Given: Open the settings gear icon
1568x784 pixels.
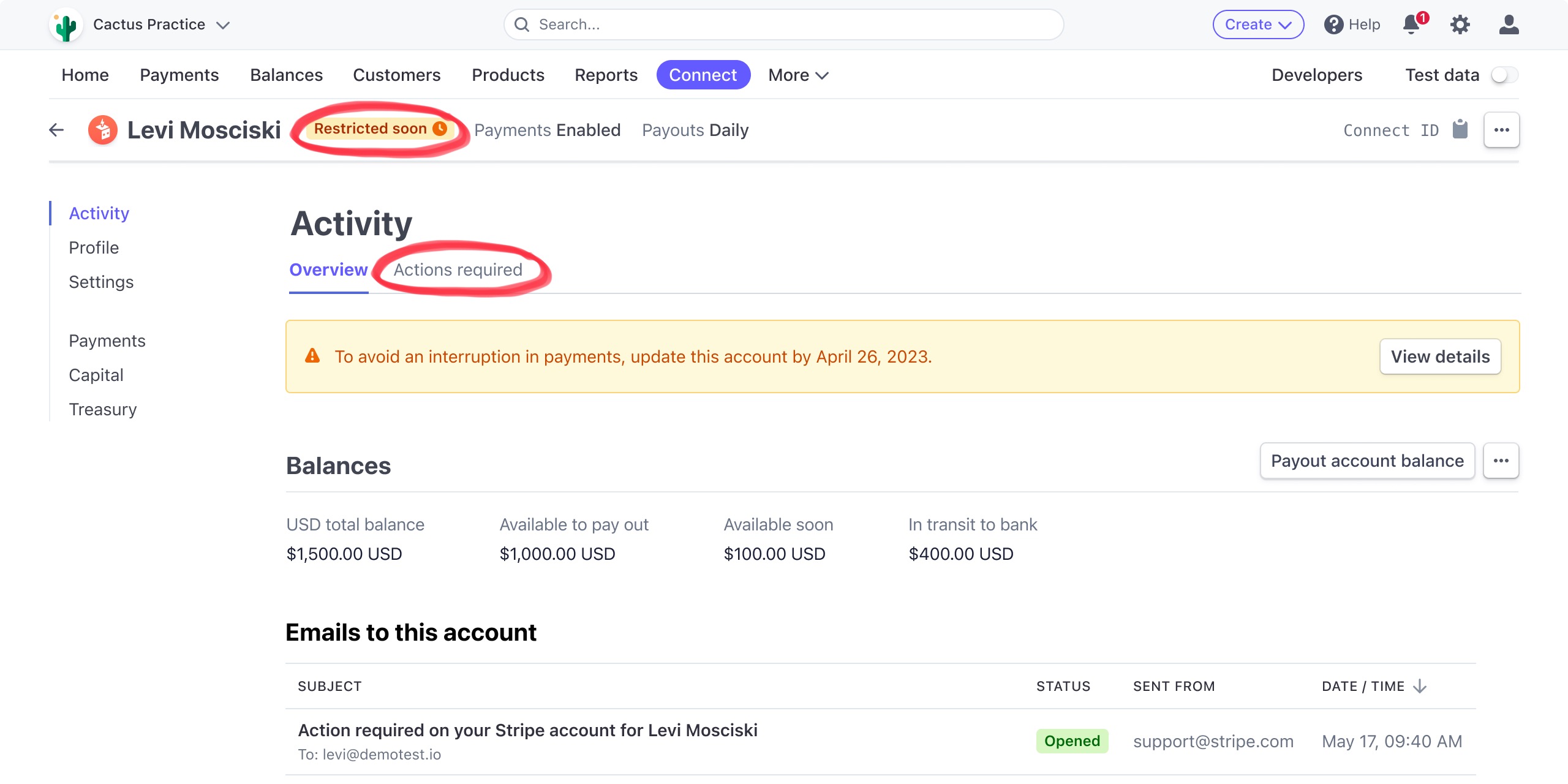Looking at the screenshot, I should [x=1460, y=24].
